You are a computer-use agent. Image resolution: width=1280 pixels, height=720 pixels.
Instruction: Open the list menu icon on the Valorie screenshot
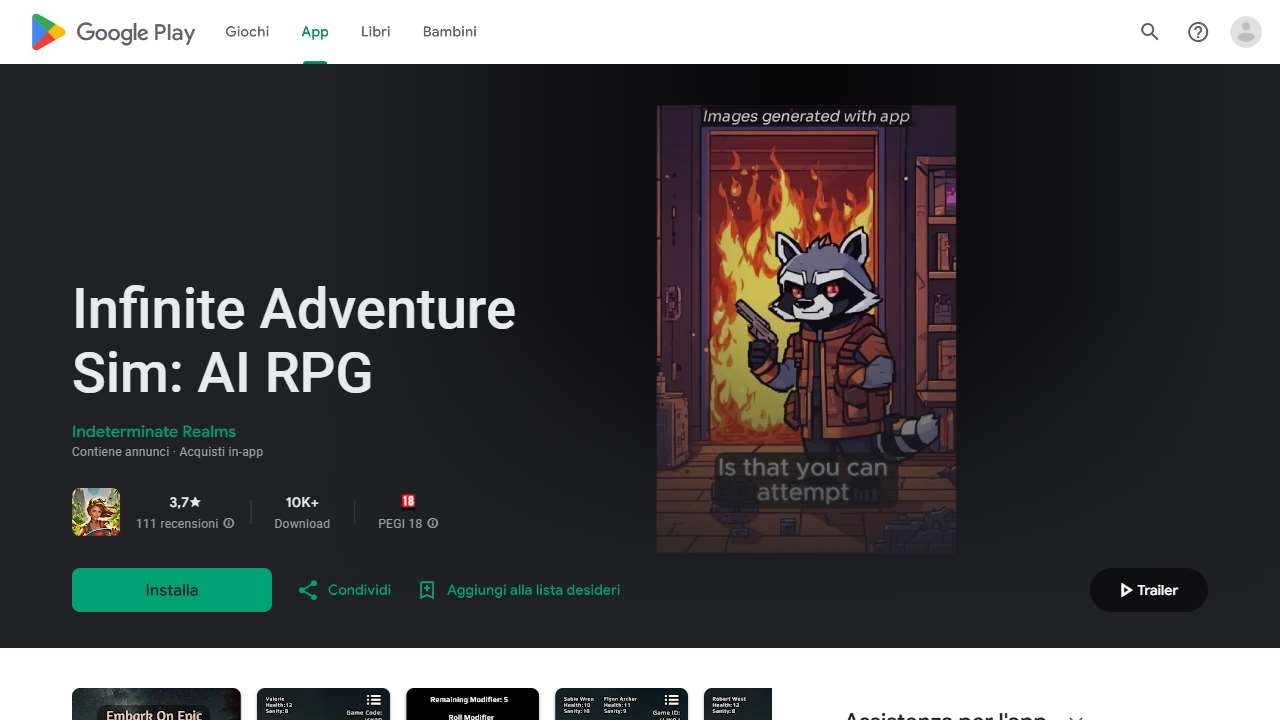(374, 700)
